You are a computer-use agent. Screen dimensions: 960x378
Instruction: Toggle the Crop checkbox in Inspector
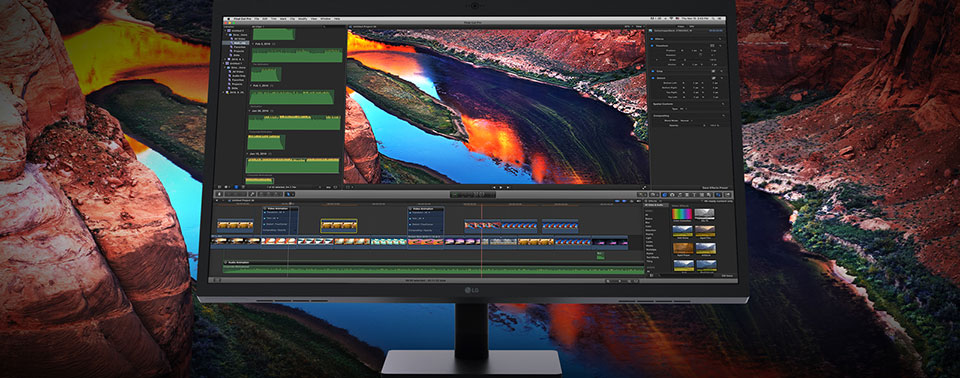click(653, 71)
